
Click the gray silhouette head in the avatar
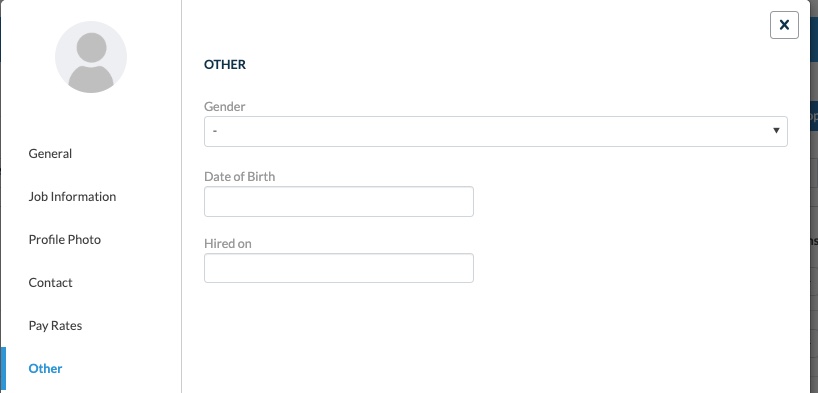pos(91,48)
